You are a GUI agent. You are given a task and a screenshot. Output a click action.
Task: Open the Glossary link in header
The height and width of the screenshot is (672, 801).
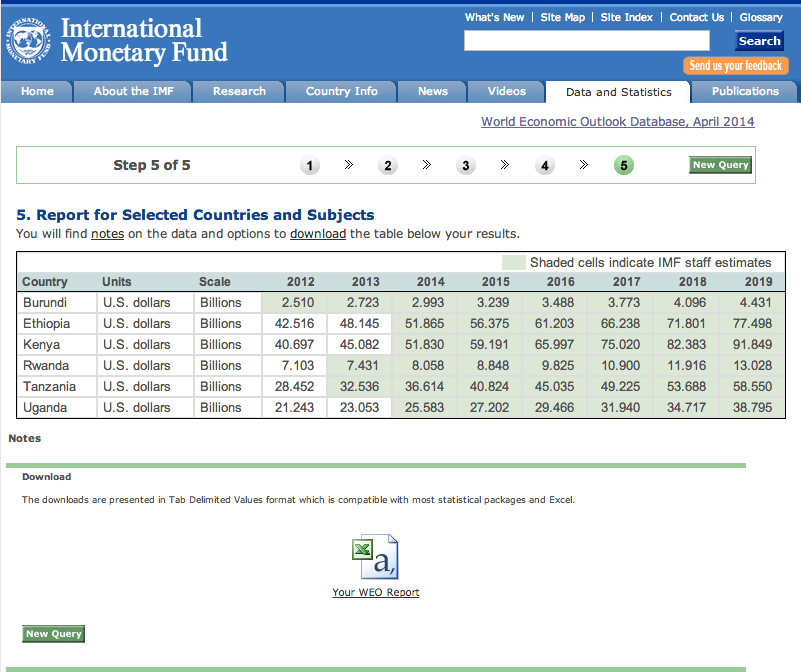[761, 17]
